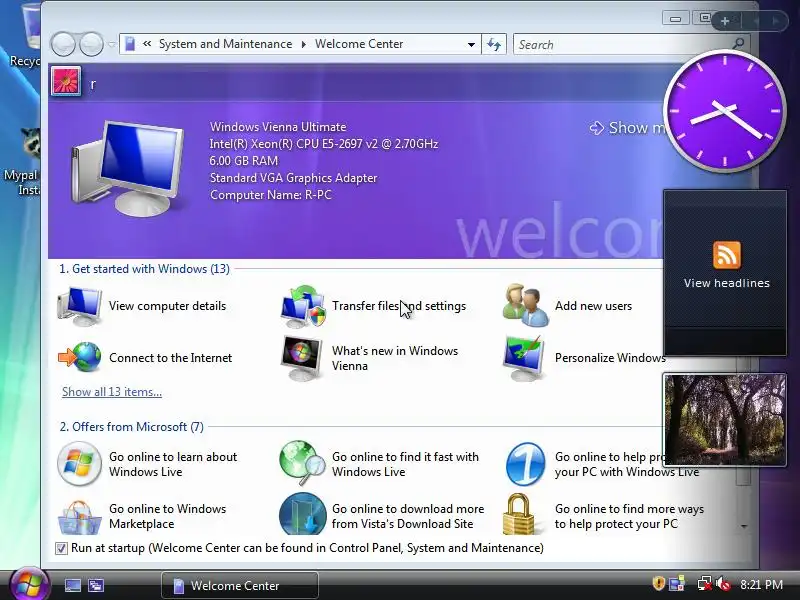
Task: Click the 6.00 GB RAM text
Action: [x=244, y=161]
